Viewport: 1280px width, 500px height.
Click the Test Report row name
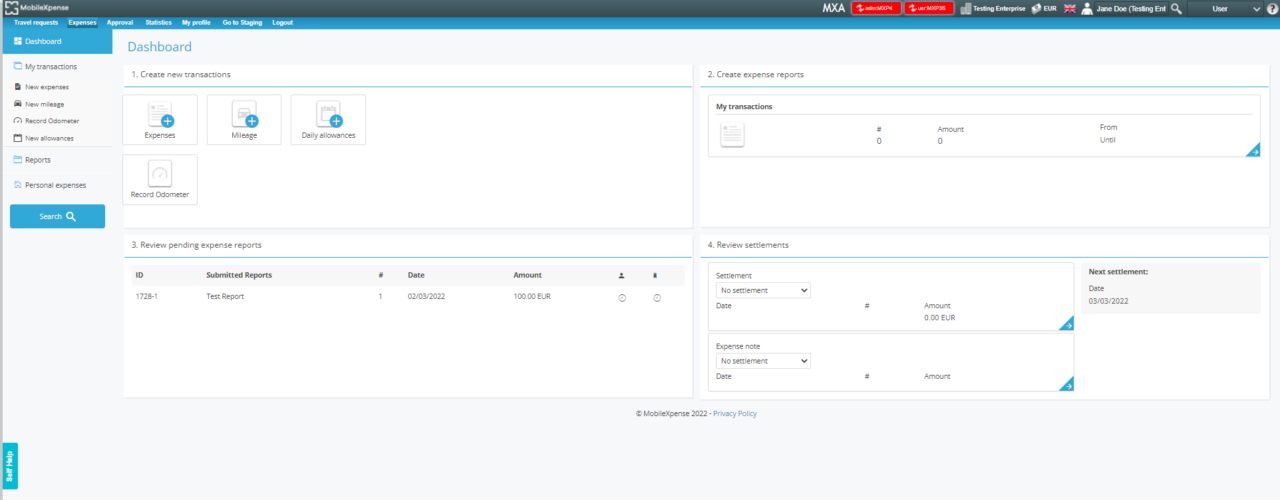[x=225, y=297]
